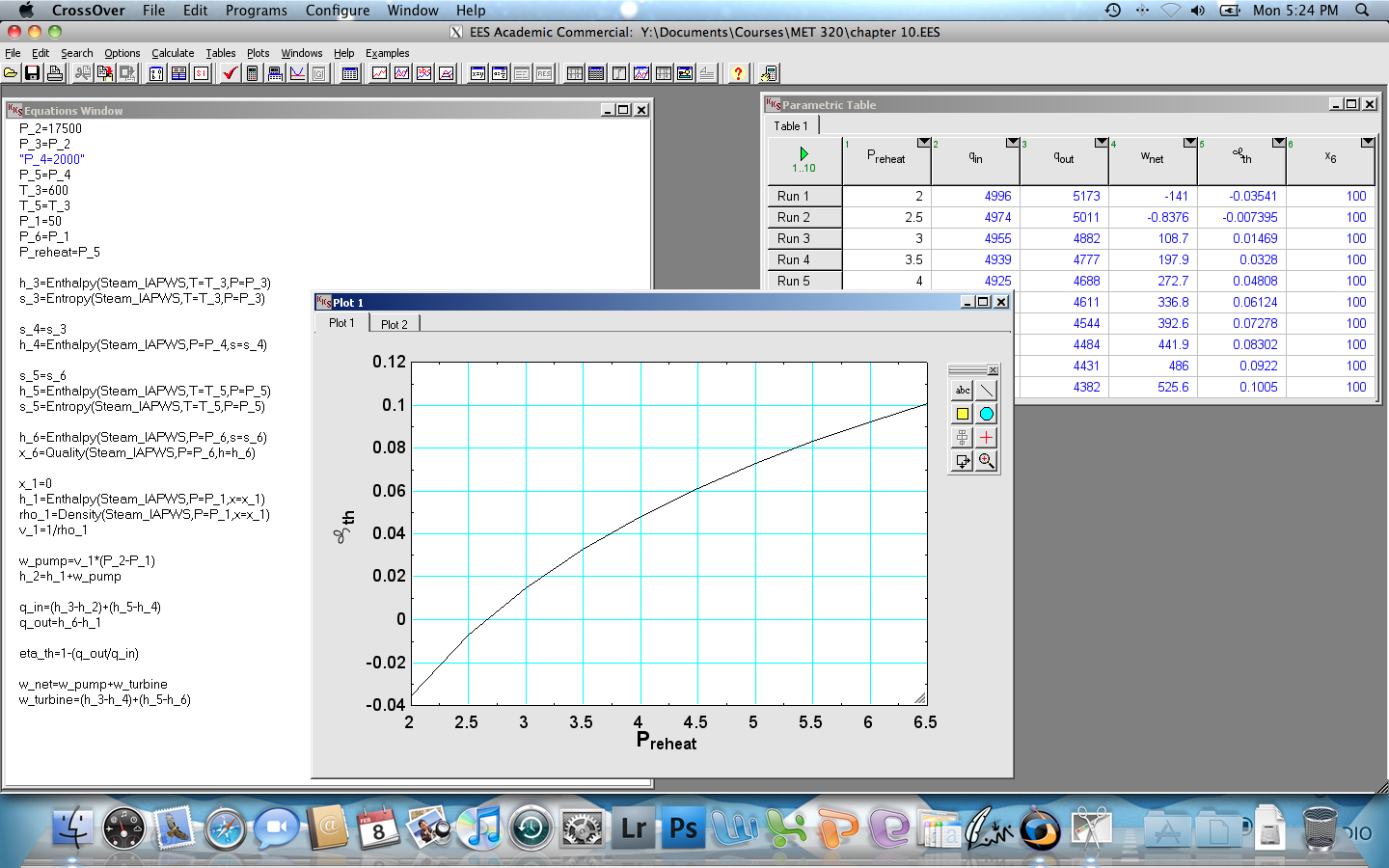
Task: Click the floppy disk Save icon
Action: click(32, 73)
